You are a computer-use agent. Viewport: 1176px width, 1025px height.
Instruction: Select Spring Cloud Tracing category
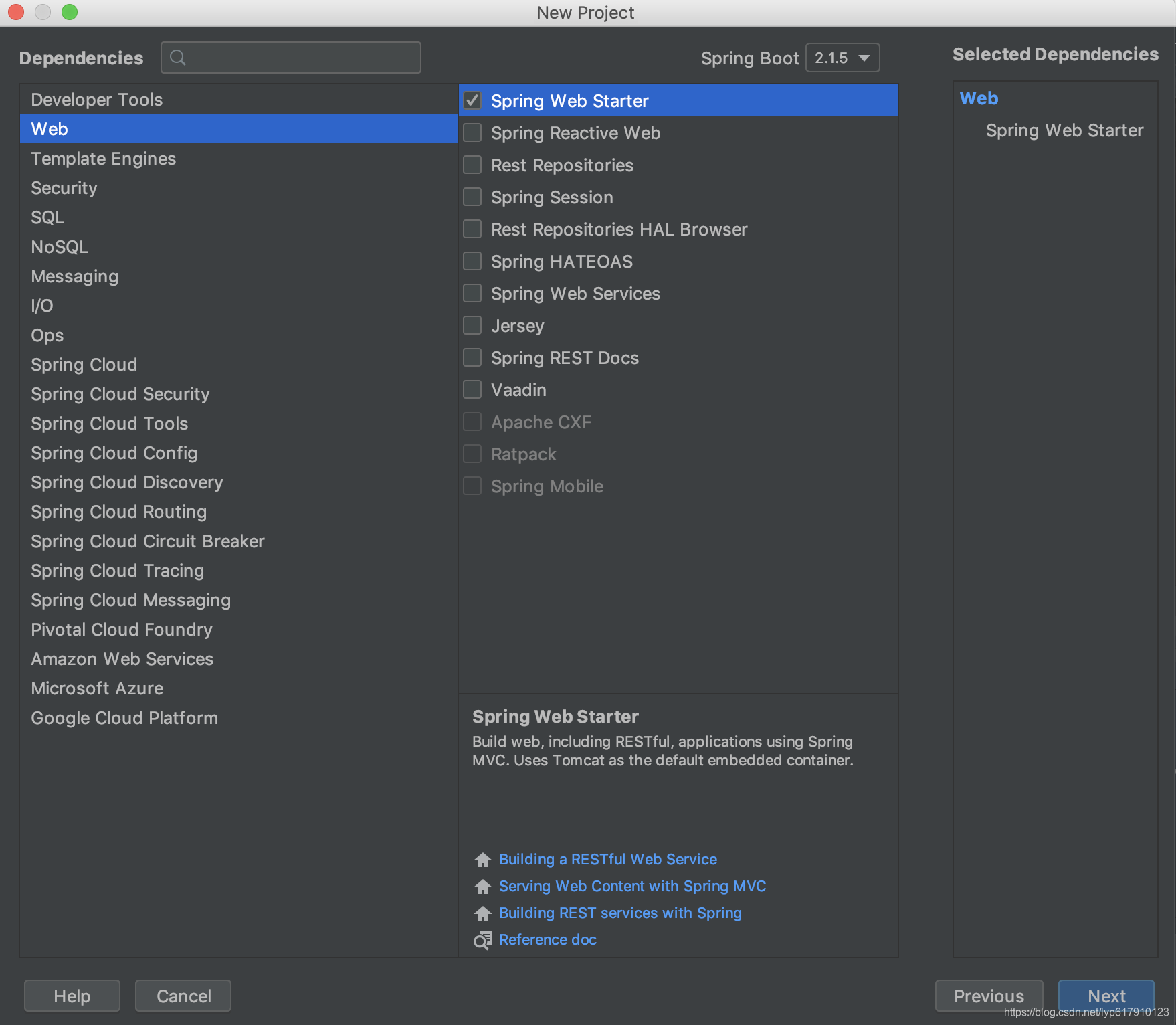tap(238, 571)
